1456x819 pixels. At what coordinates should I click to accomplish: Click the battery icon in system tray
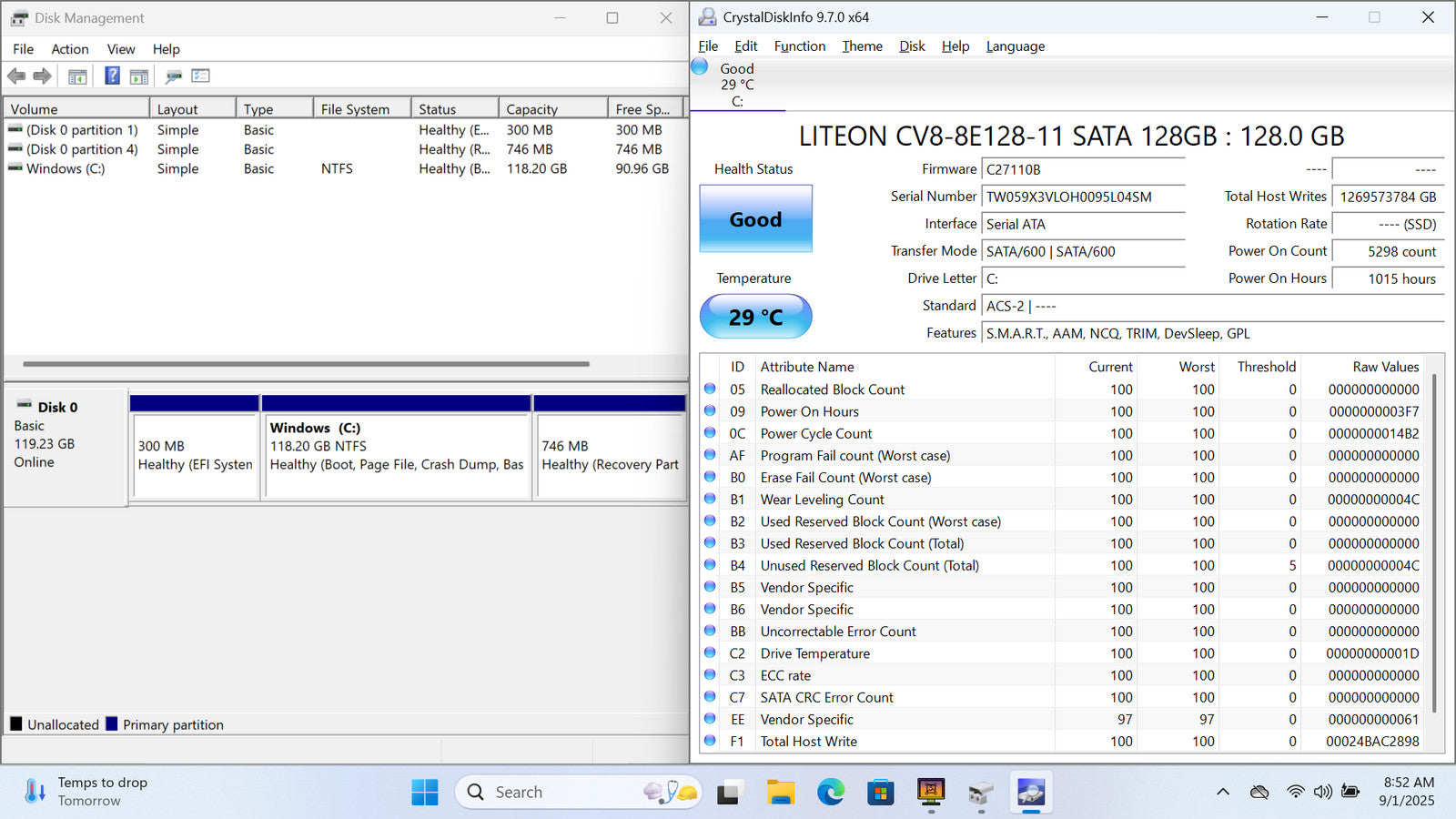pos(1350,792)
